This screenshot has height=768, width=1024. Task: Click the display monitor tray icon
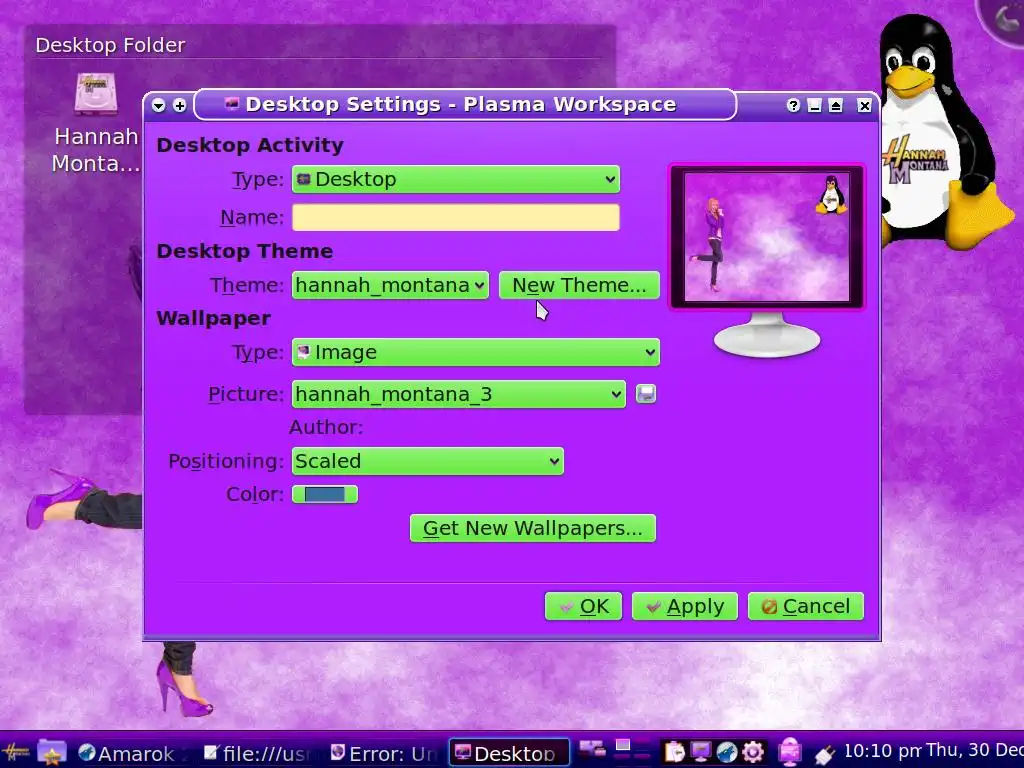(701, 752)
